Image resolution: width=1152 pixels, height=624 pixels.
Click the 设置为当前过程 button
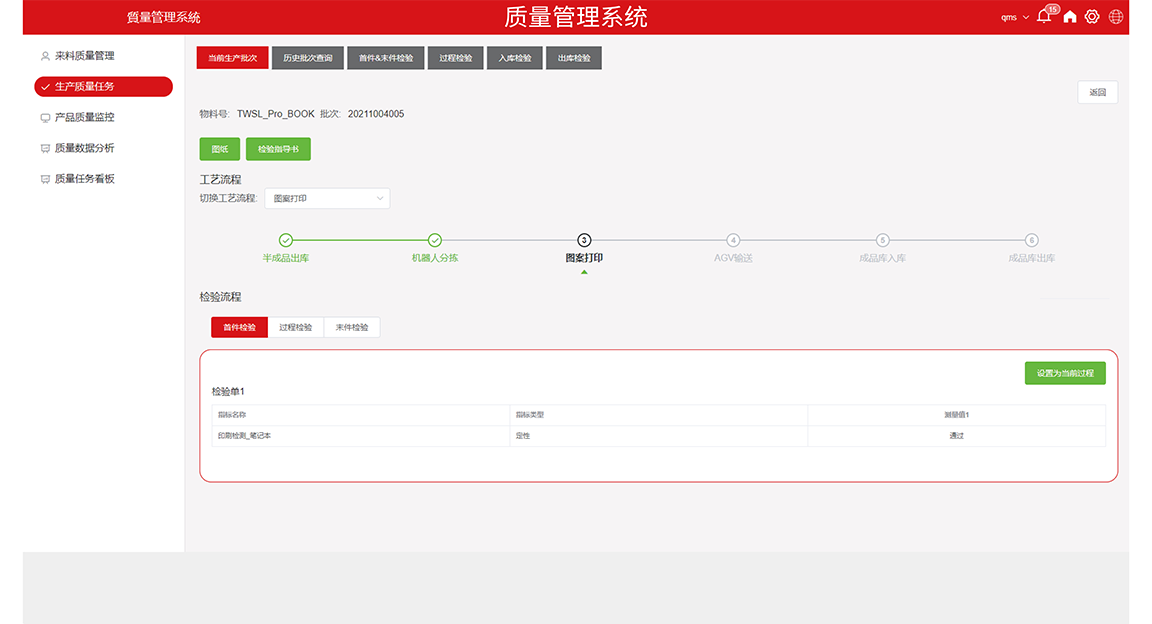[x=1065, y=373]
